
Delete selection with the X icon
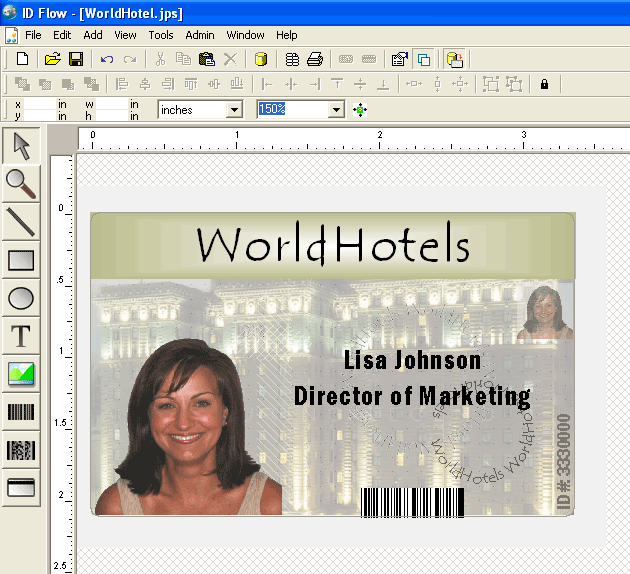(230, 59)
